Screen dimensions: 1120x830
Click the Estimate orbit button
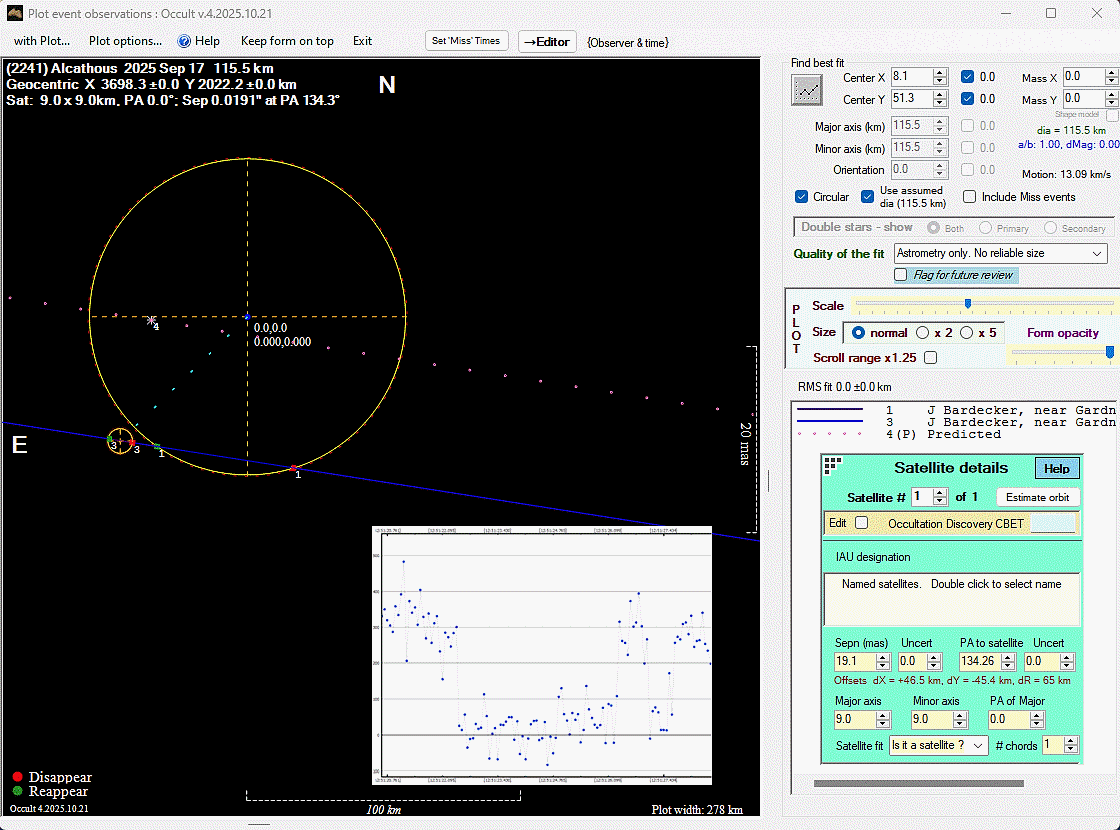(1038, 497)
